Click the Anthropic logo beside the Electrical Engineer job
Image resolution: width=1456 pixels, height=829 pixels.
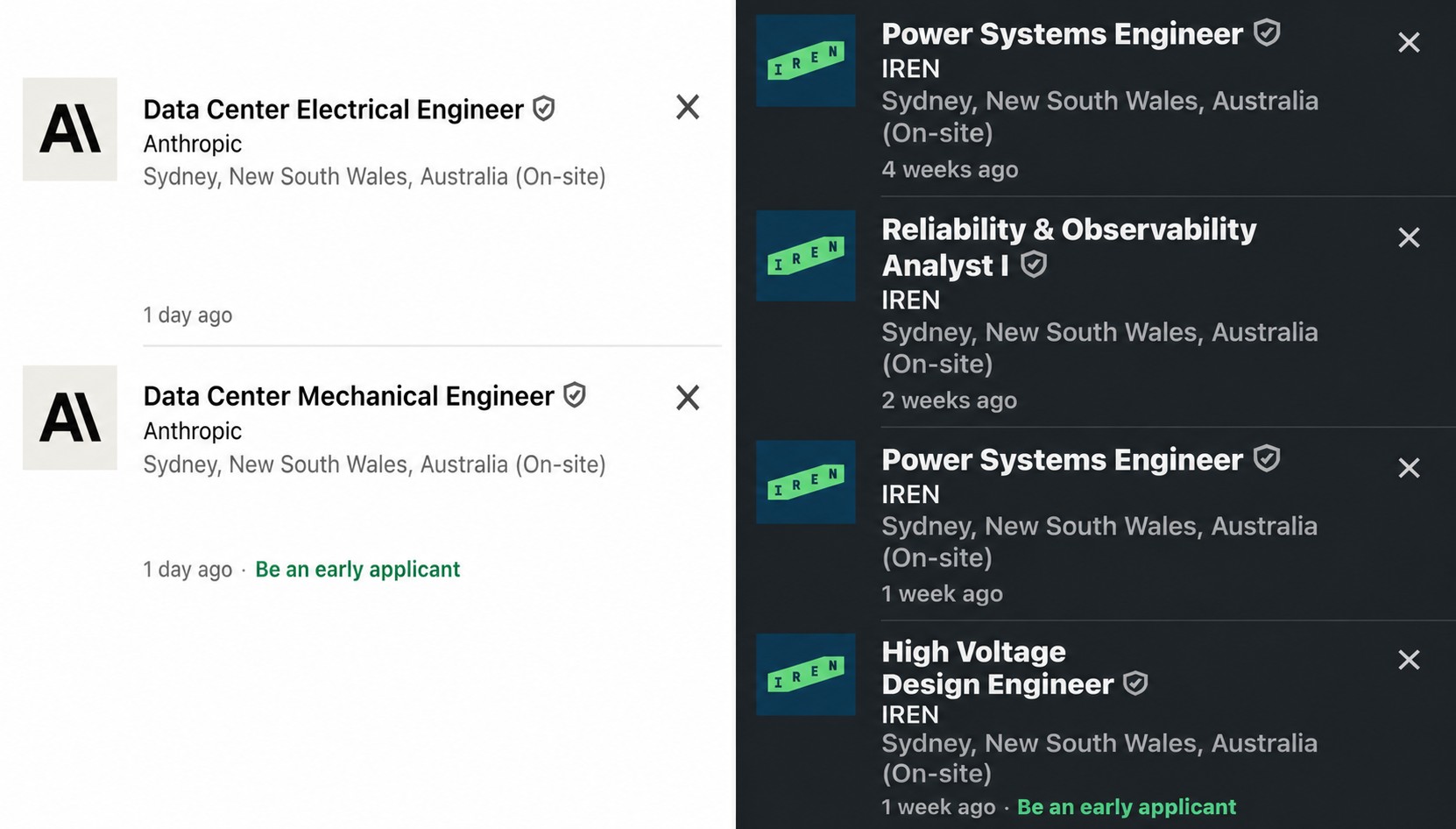(x=70, y=130)
